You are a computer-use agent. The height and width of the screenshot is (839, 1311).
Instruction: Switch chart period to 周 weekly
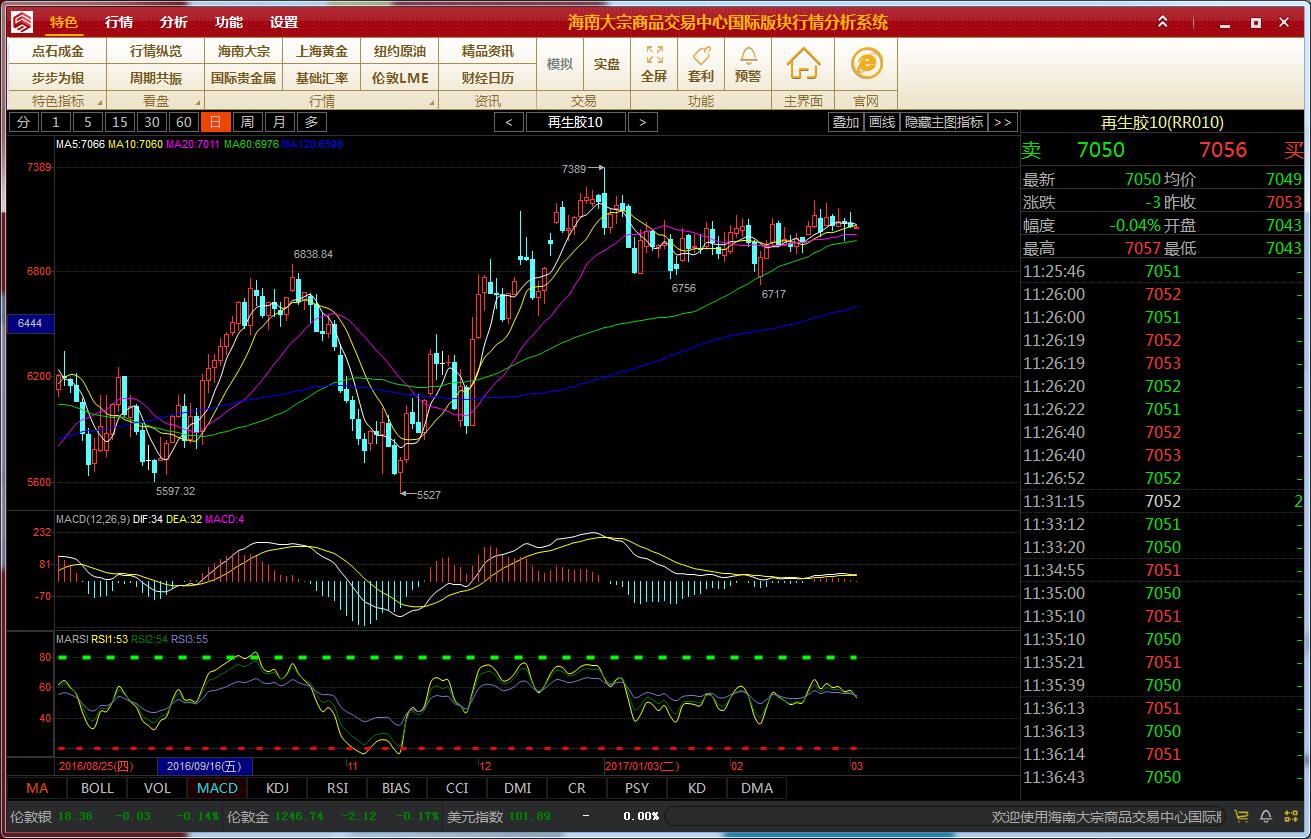click(247, 122)
